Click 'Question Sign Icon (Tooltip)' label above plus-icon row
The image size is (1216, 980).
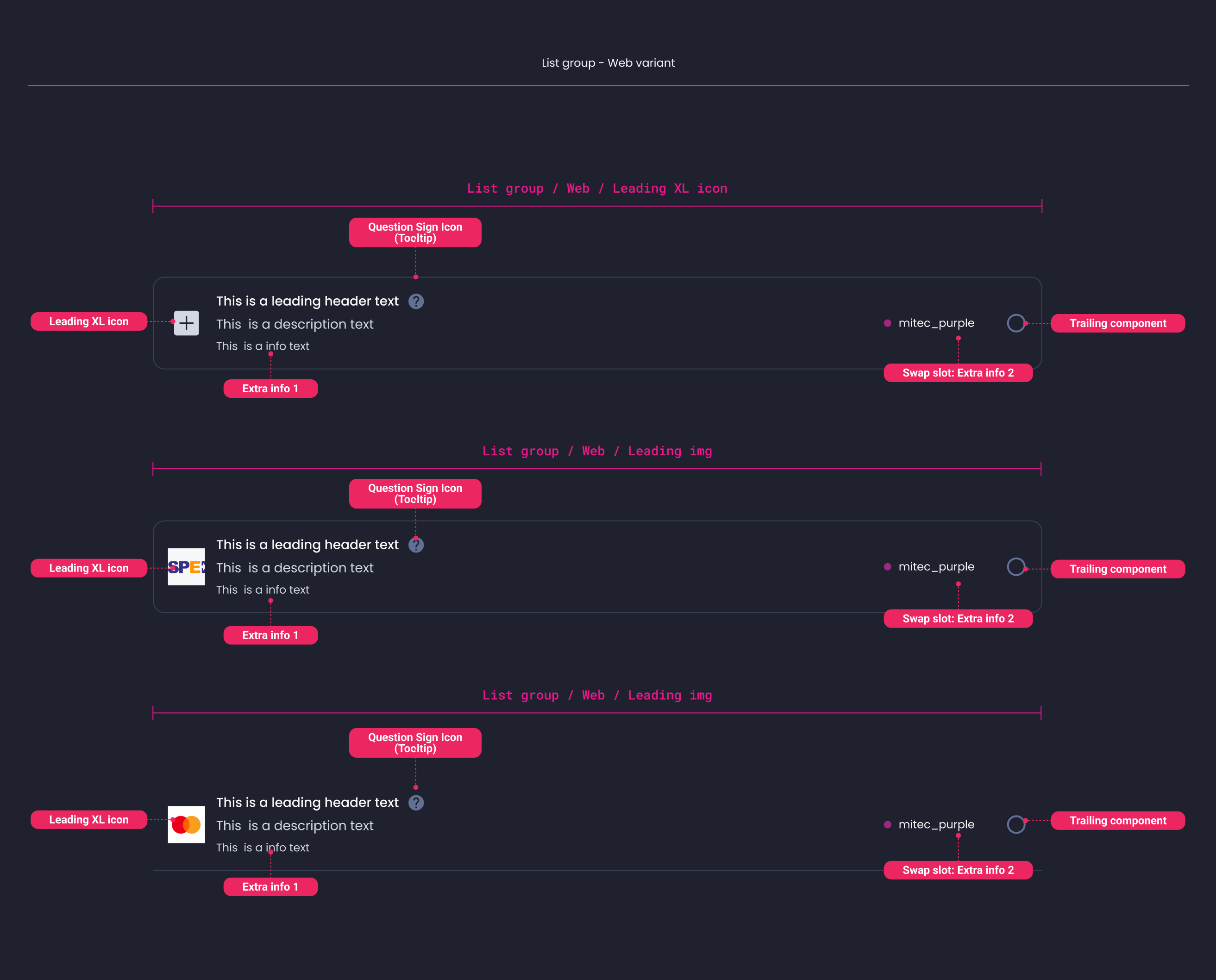415,232
